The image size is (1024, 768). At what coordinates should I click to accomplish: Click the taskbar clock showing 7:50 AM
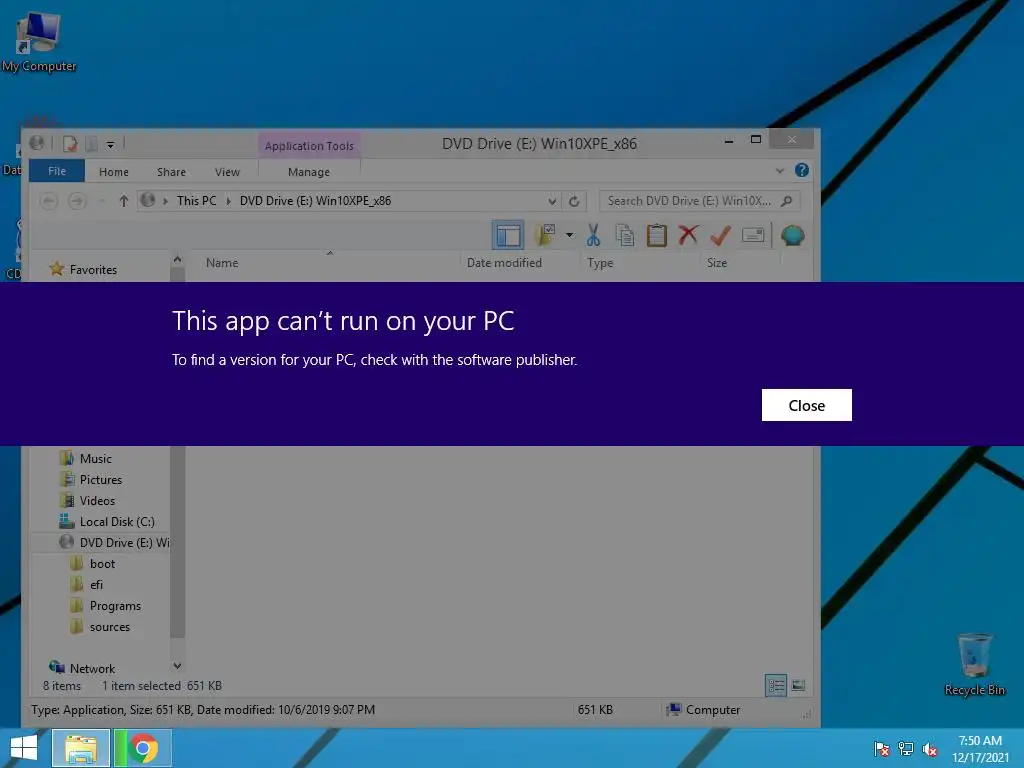point(980,749)
